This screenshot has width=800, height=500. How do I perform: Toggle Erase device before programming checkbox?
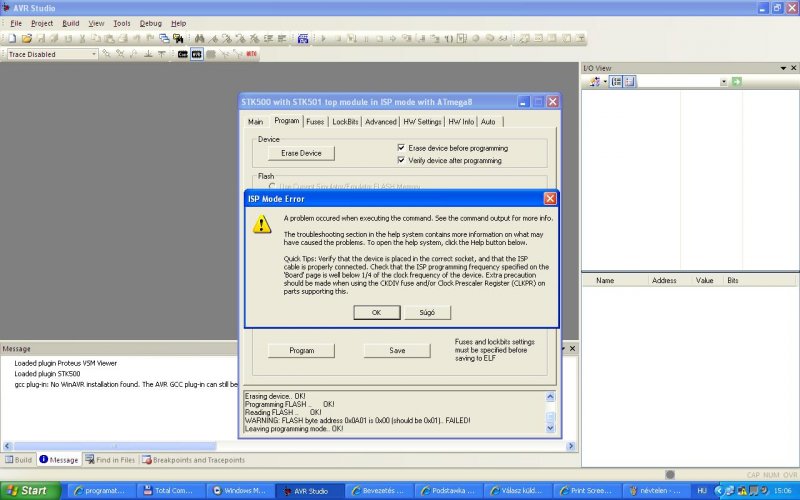click(401, 147)
